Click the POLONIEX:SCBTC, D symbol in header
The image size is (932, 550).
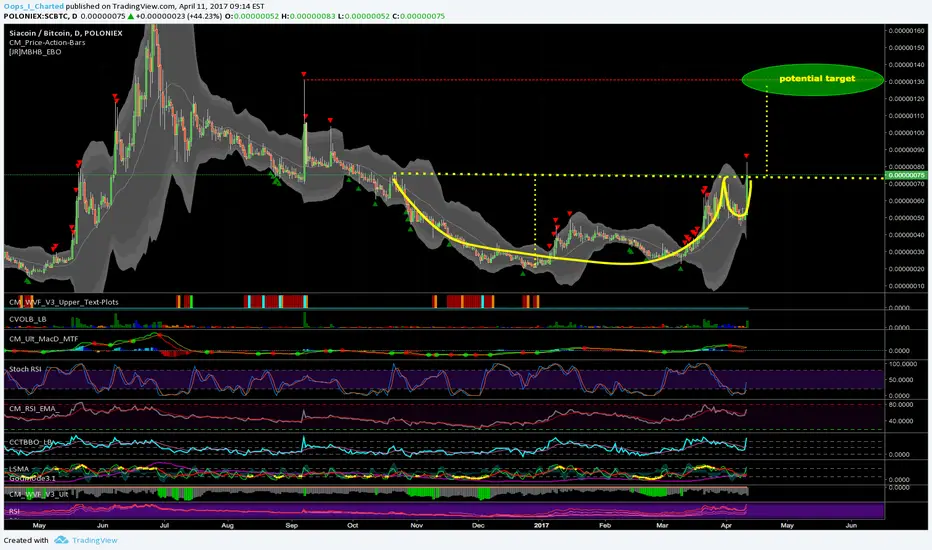click(40, 16)
